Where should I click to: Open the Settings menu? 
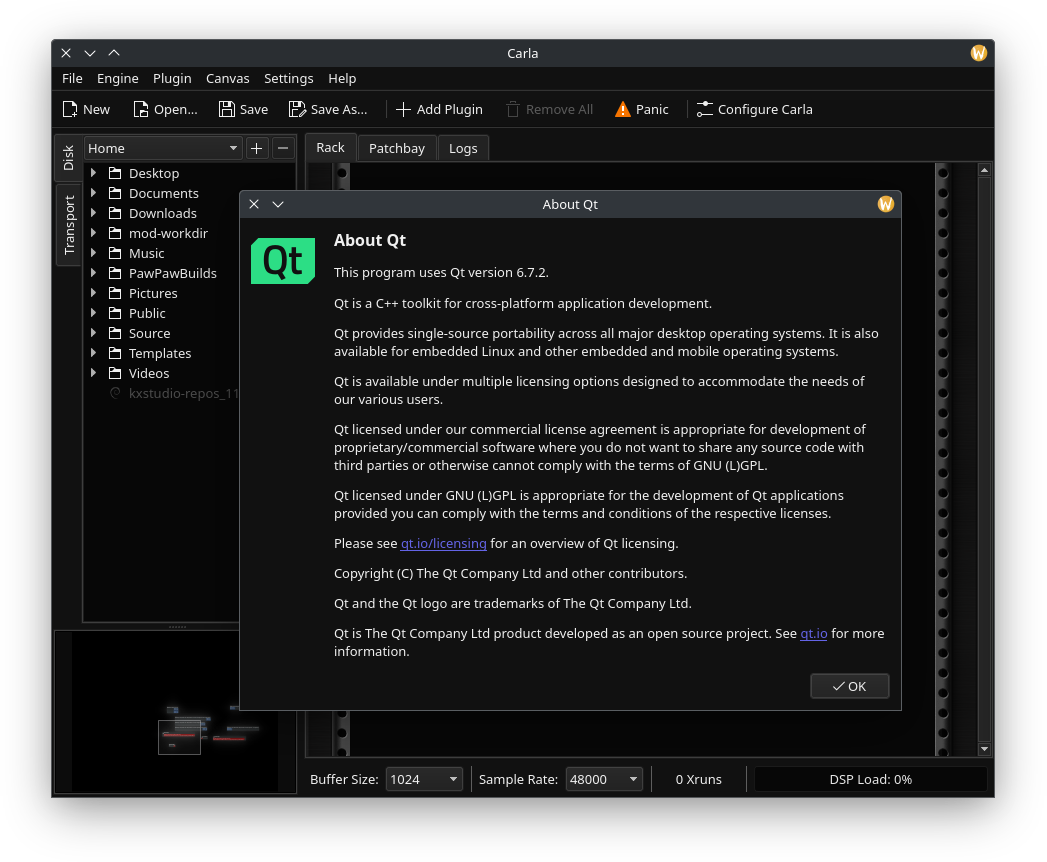tap(288, 78)
